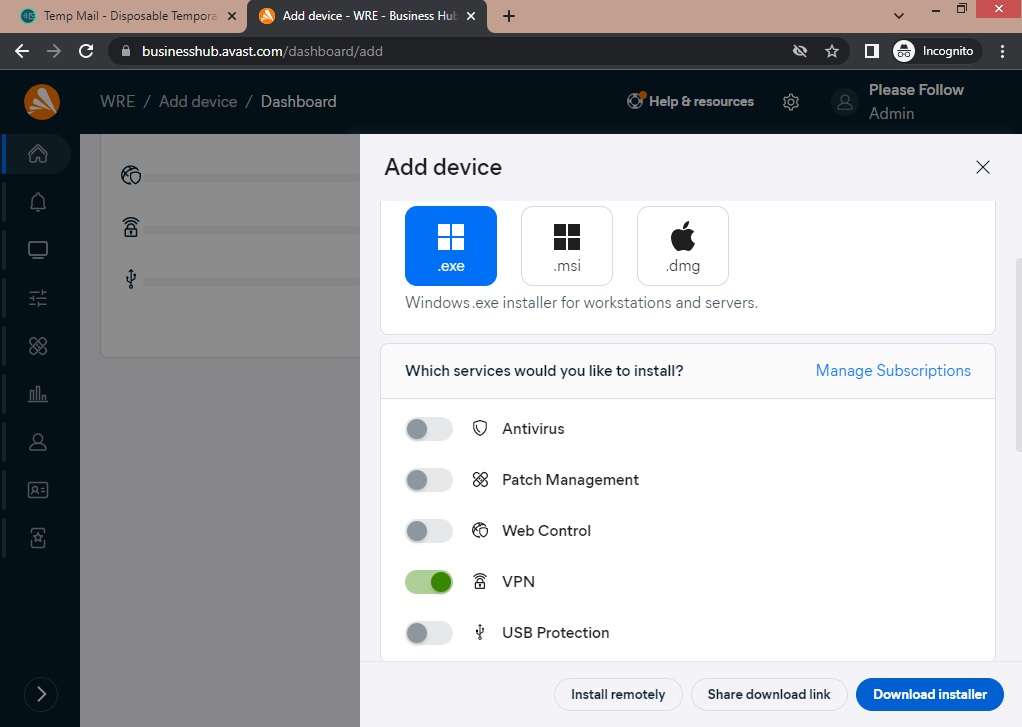Enable the Web Control toggle
1022x727 pixels.
click(x=429, y=531)
